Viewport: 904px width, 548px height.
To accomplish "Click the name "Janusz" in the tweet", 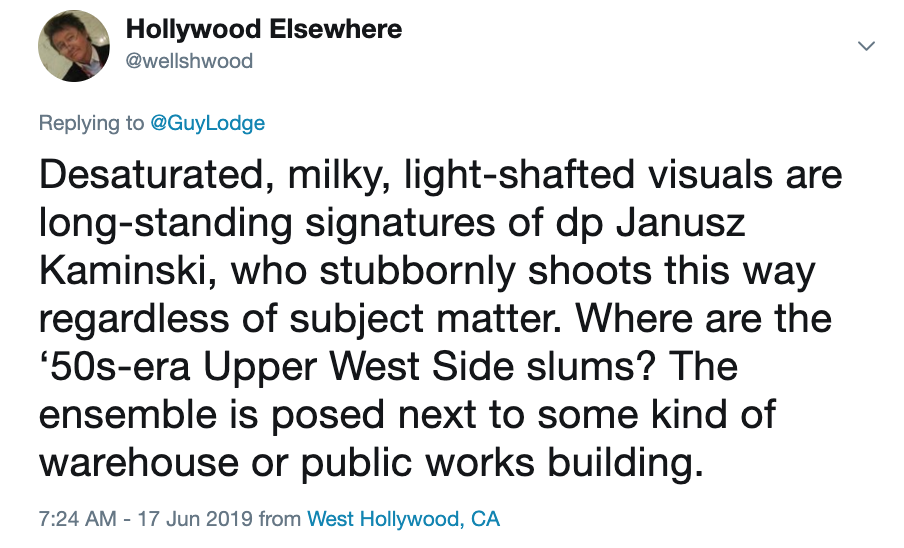I will [680, 222].
